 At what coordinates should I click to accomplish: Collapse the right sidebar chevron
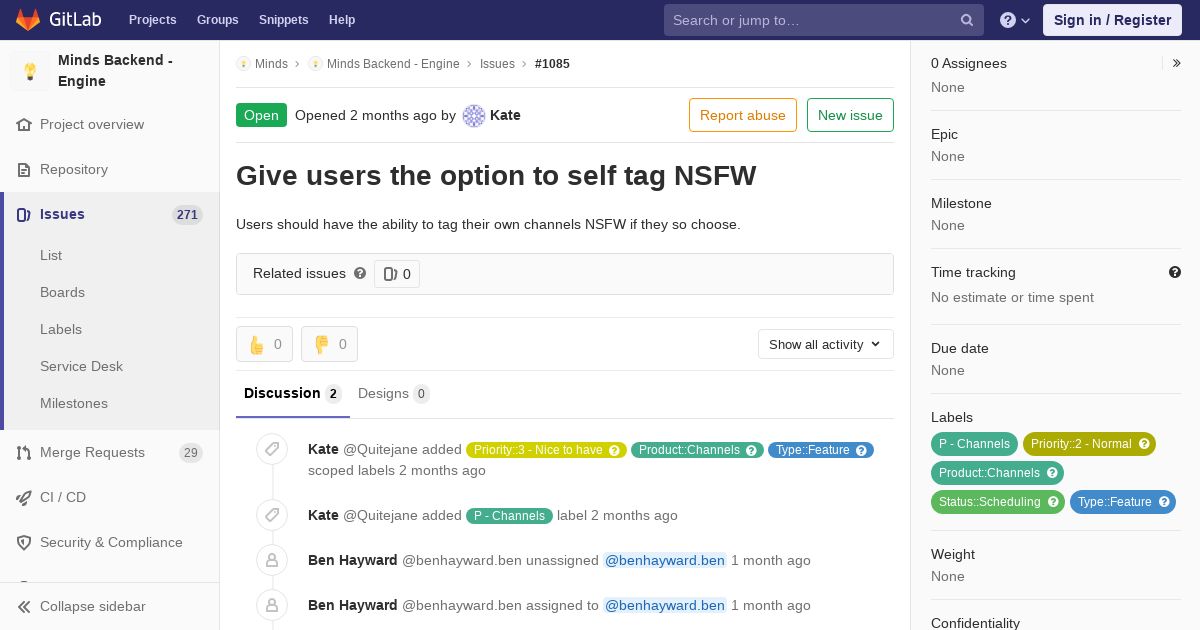(x=1176, y=63)
